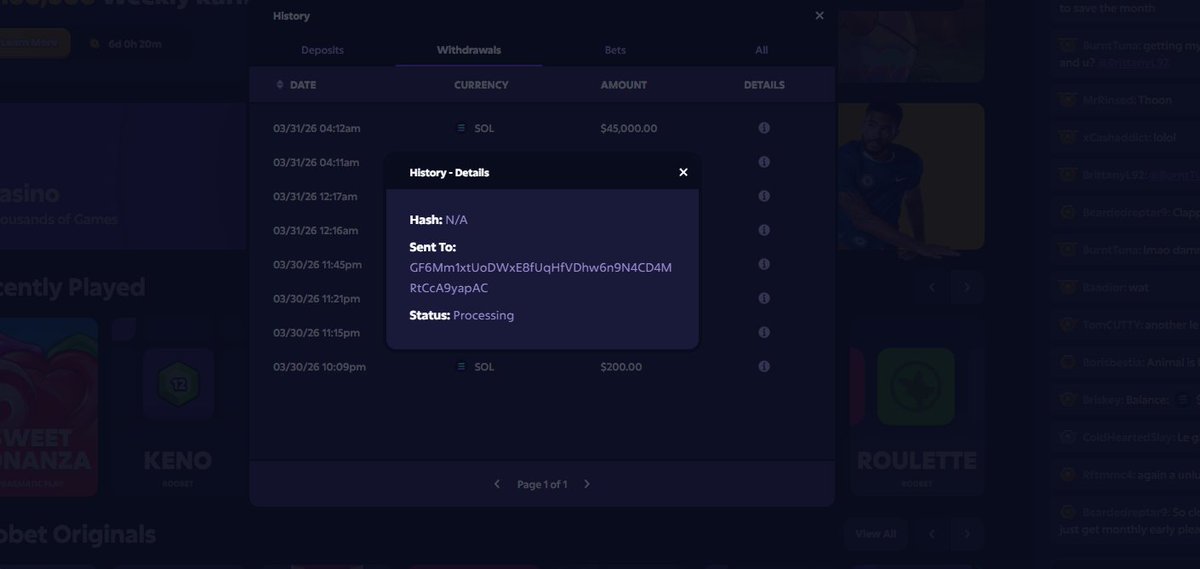
Task: Open details info icon for 04:11am withdrawal
Action: pyautogui.click(x=764, y=162)
